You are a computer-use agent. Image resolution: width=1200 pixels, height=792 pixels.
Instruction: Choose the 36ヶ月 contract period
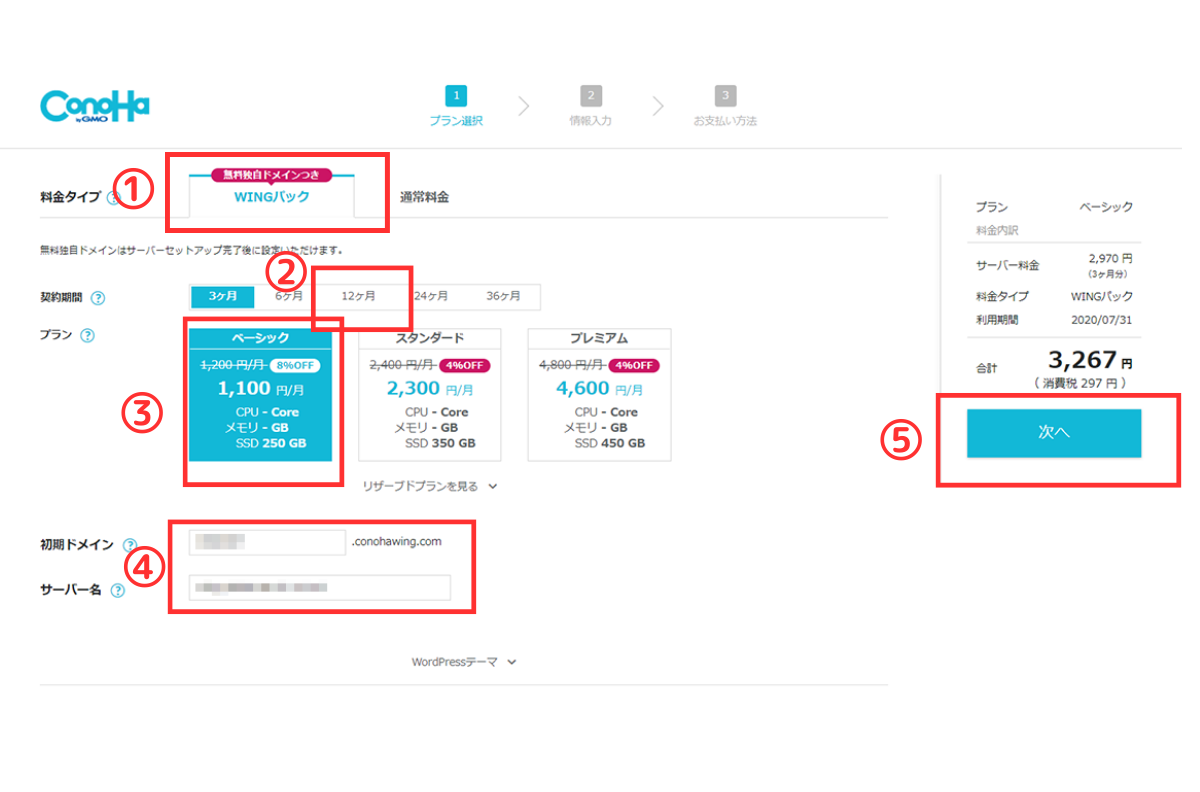(x=503, y=297)
